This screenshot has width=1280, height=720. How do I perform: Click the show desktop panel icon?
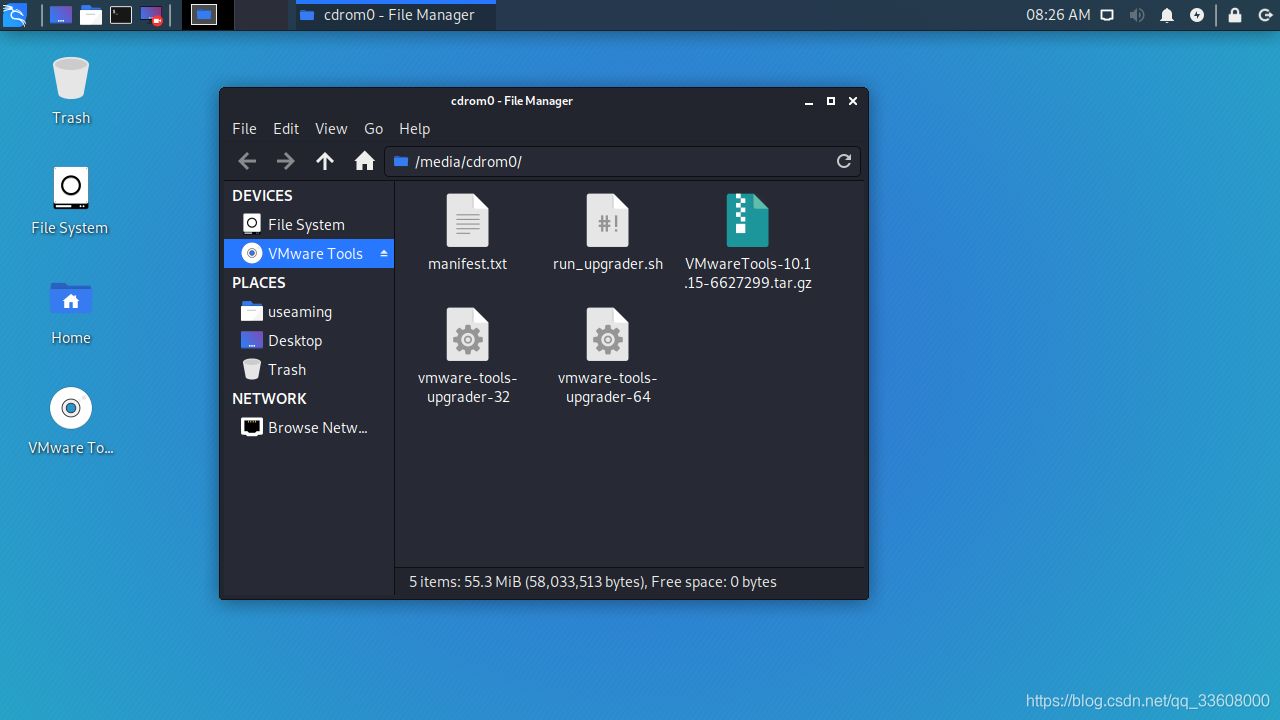click(x=61, y=15)
